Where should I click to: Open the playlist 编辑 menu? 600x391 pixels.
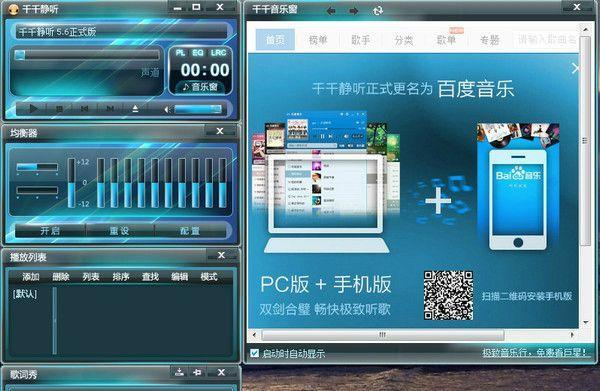tap(179, 277)
